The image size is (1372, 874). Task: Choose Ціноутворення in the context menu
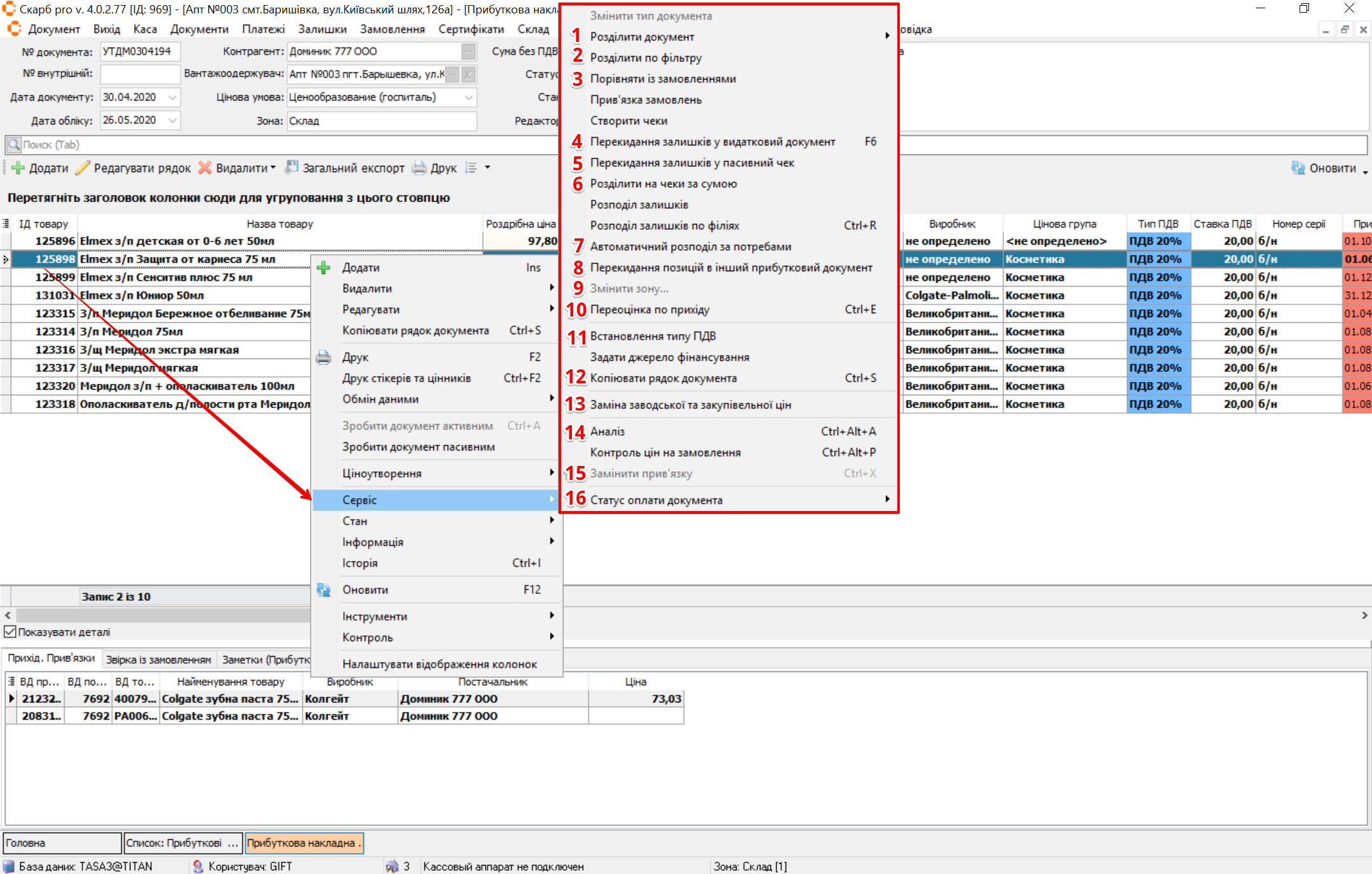tap(381, 474)
